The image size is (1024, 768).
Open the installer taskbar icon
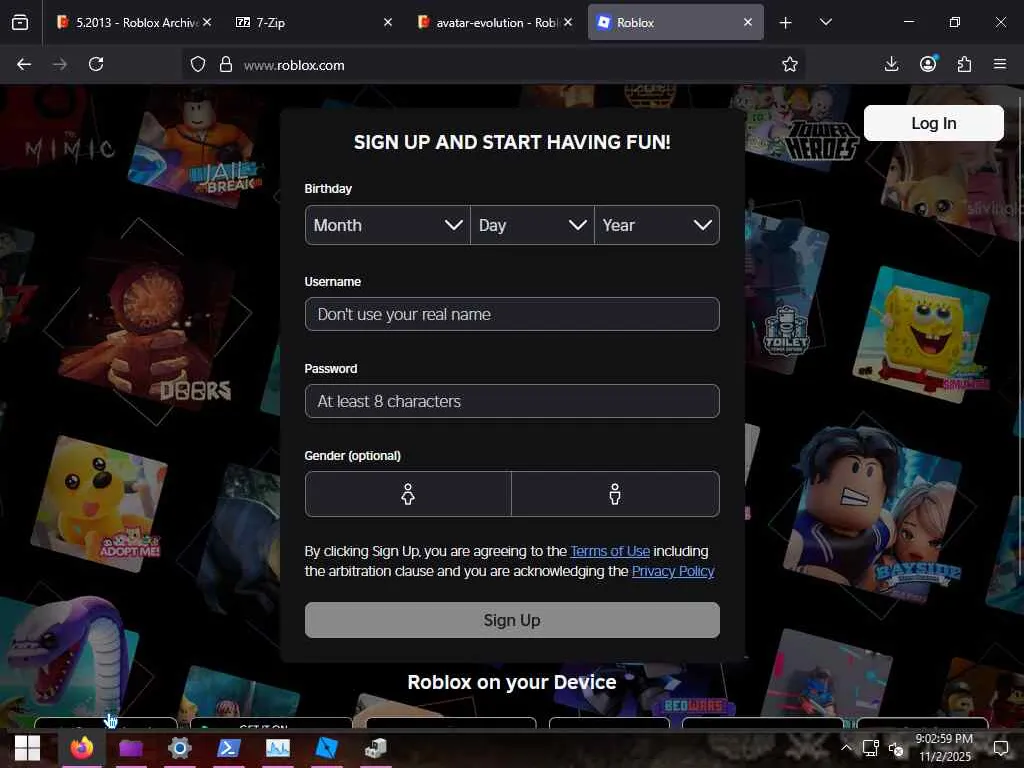376,748
